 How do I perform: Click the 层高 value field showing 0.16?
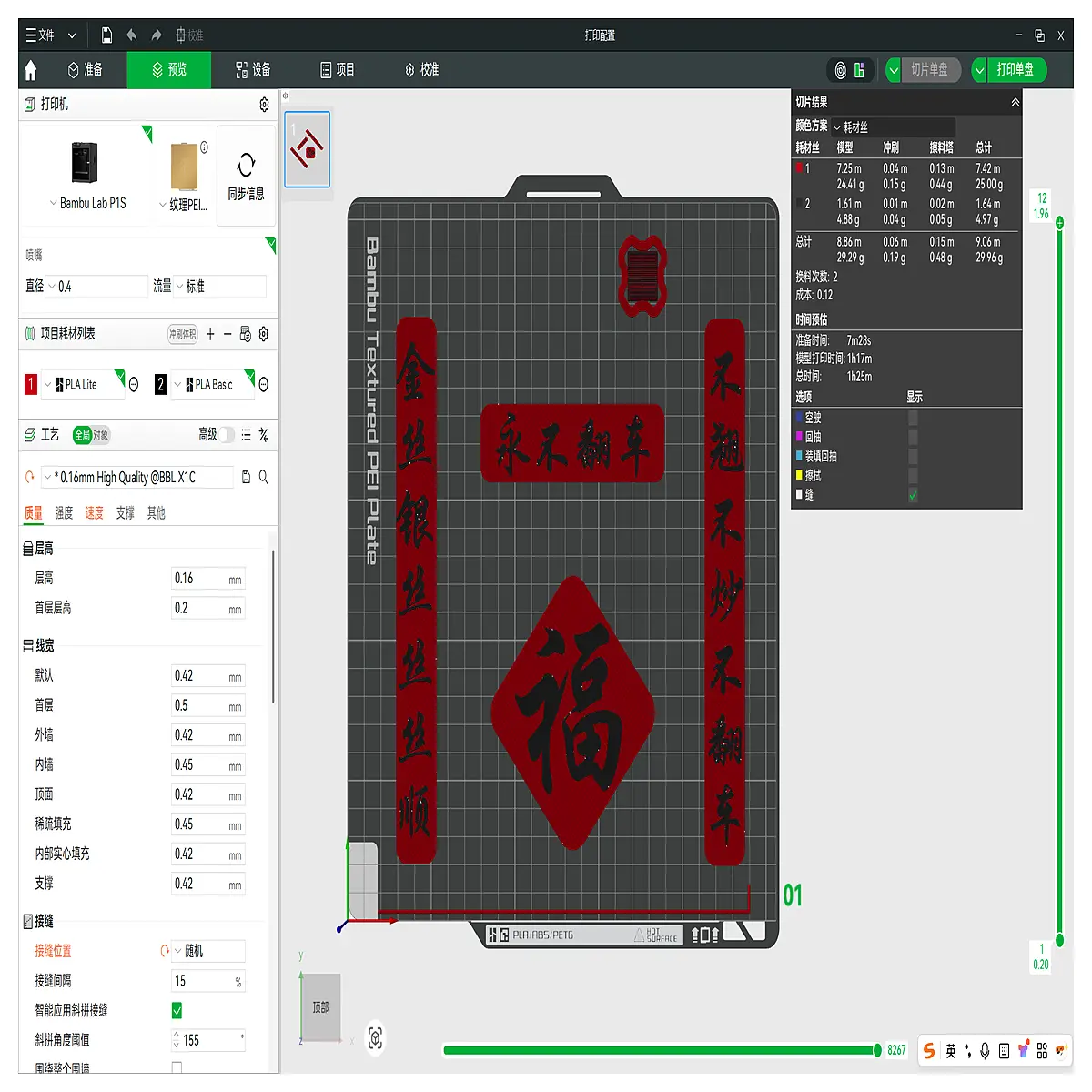208,579
